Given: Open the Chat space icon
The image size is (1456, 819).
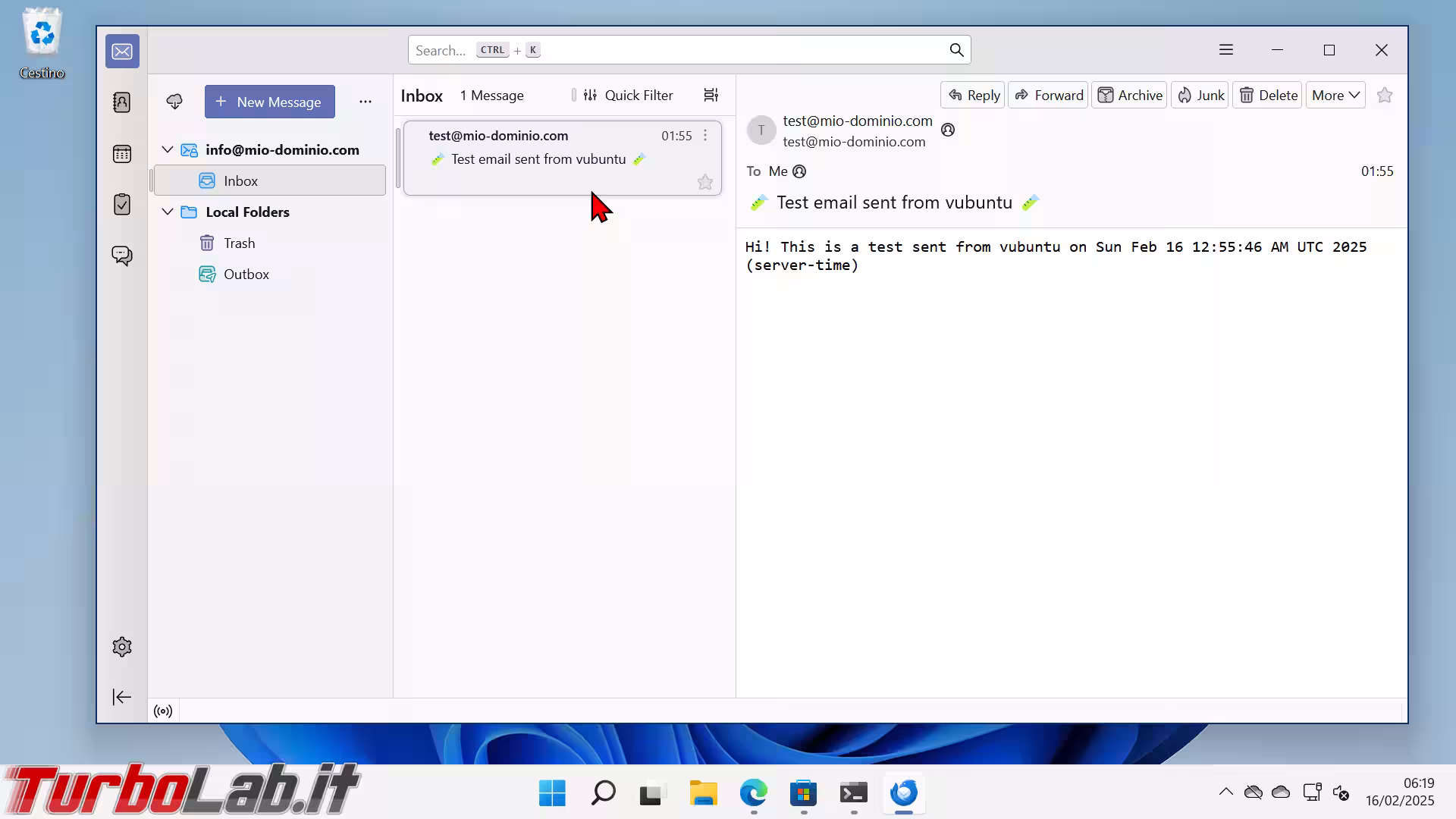Looking at the screenshot, I should tap(122, 256).
